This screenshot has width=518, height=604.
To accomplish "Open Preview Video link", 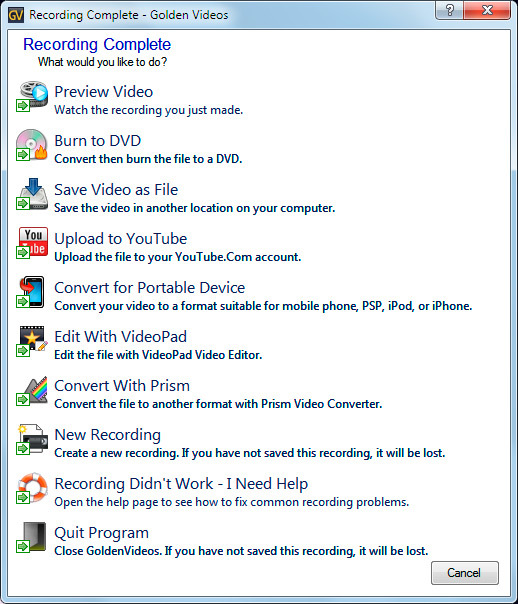I will click(104, 92).
